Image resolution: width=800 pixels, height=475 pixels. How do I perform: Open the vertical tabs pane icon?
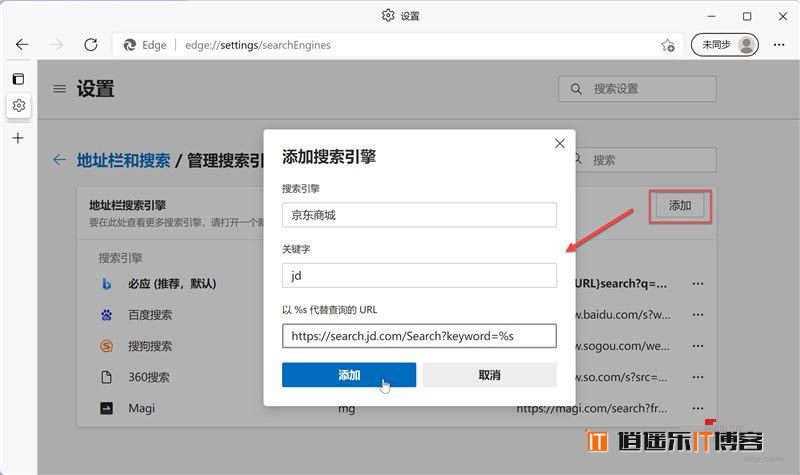coord(18,79)
